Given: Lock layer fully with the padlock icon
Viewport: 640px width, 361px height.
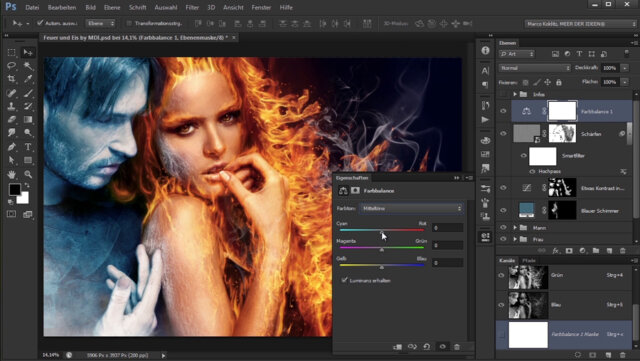Looking at the screenshot, I should pos(559,82).
